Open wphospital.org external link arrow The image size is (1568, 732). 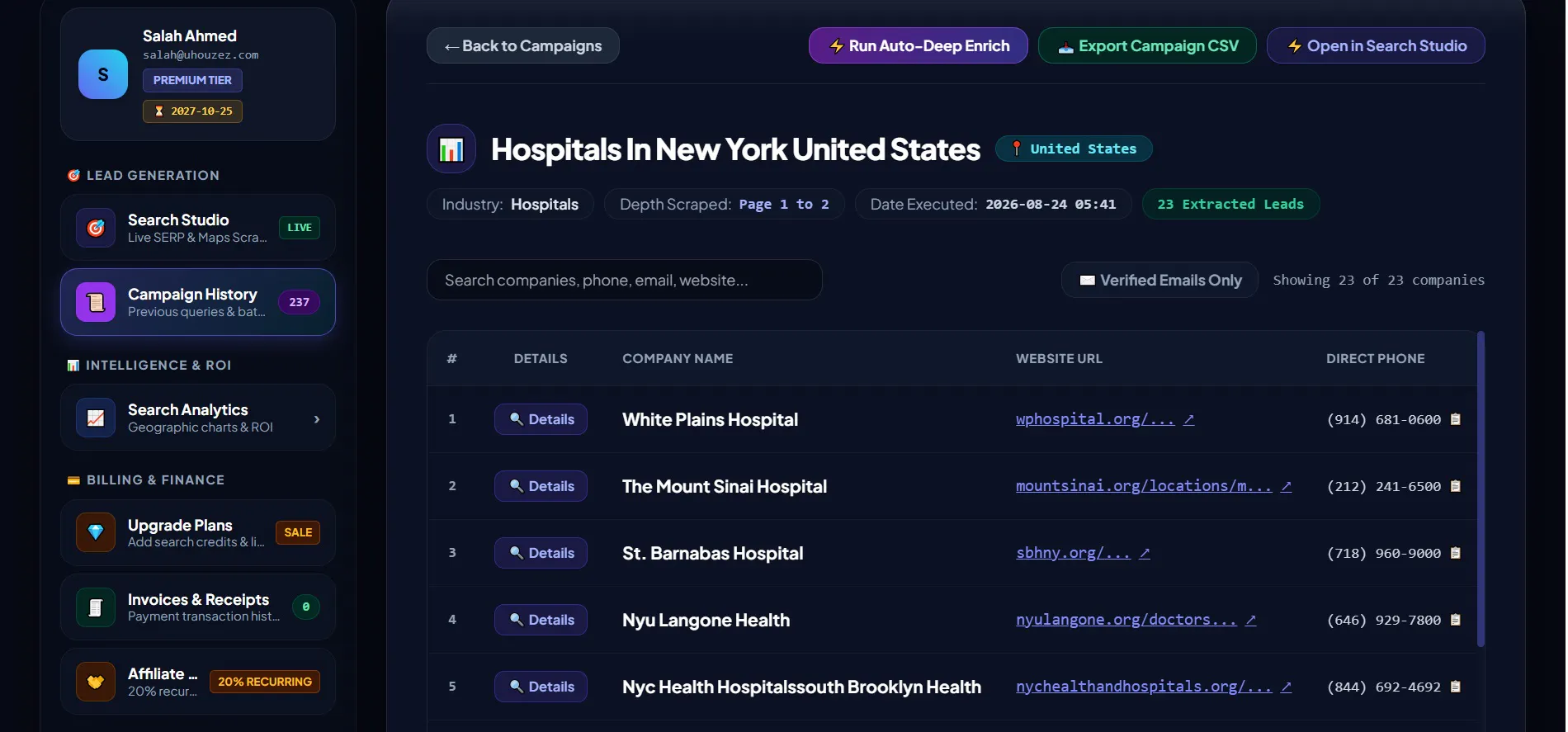(1189, 419)
